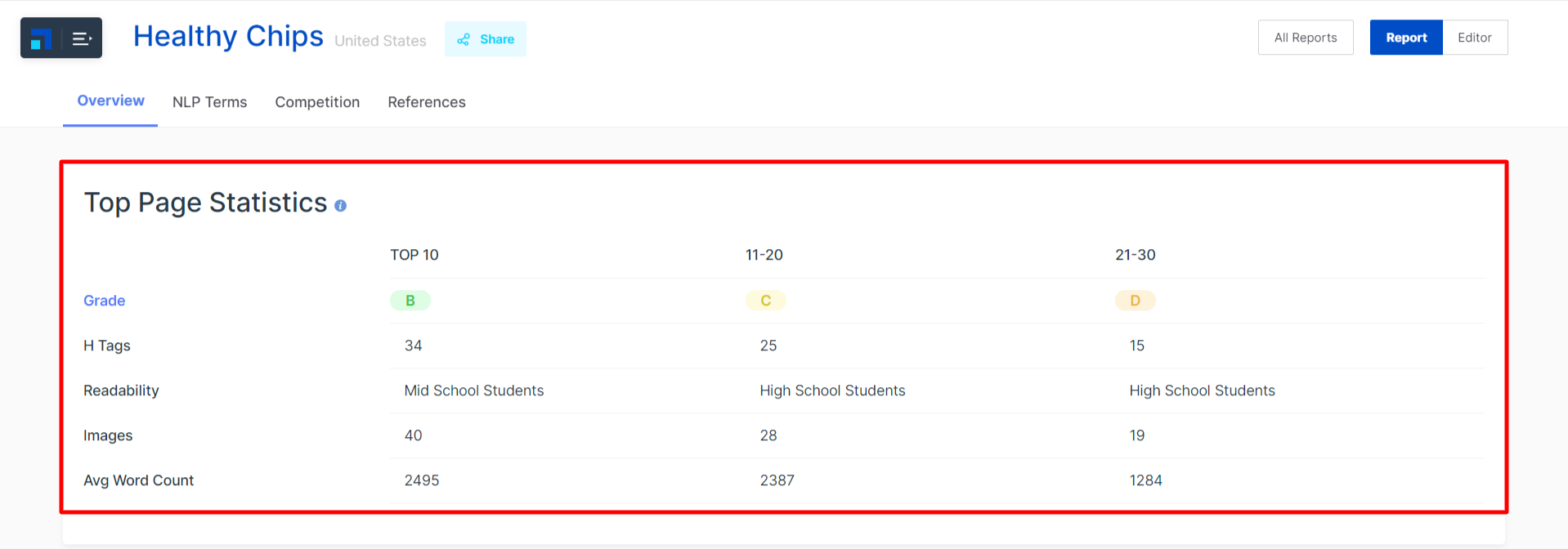Open the hamburger menu icon
Viewport: 1568px width, 549px height.
pos(82,38)
